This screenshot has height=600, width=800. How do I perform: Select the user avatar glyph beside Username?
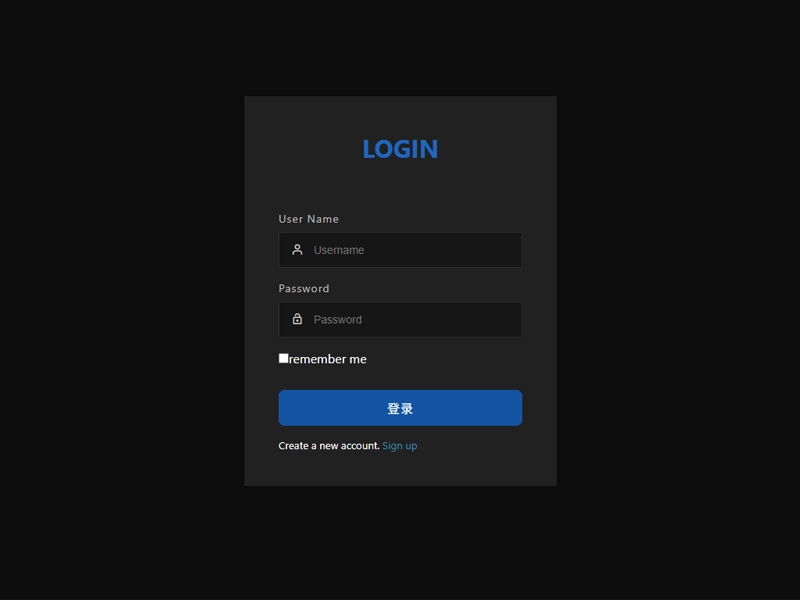pyautogui.click(x=297, y=250)
